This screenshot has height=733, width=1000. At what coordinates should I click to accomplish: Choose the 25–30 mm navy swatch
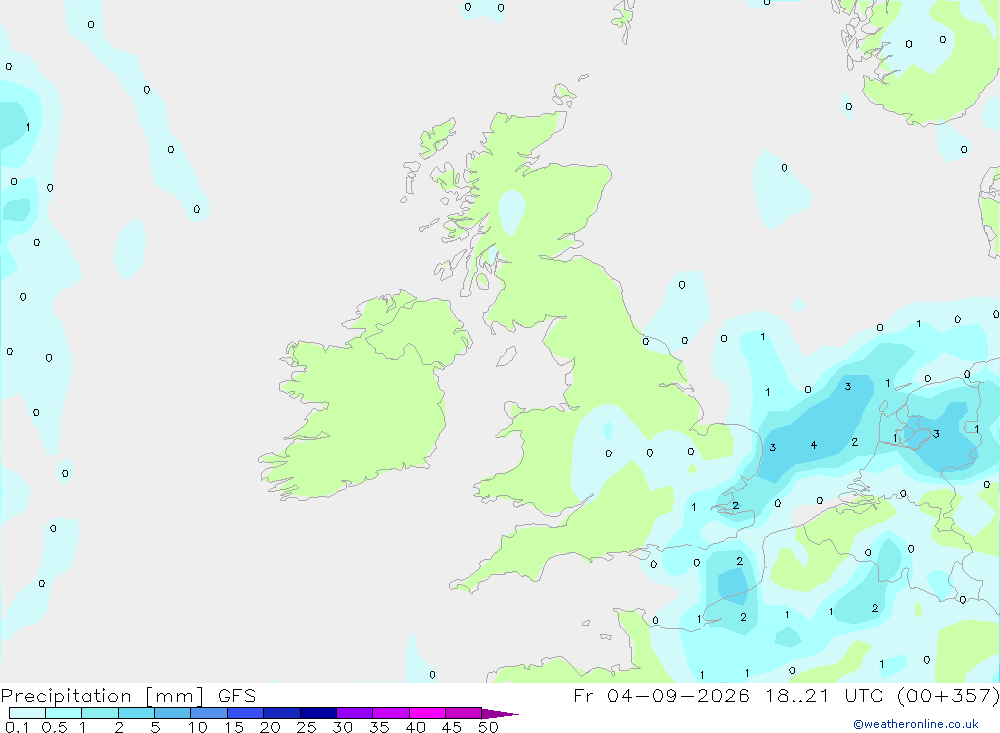(x=318, y=713)
